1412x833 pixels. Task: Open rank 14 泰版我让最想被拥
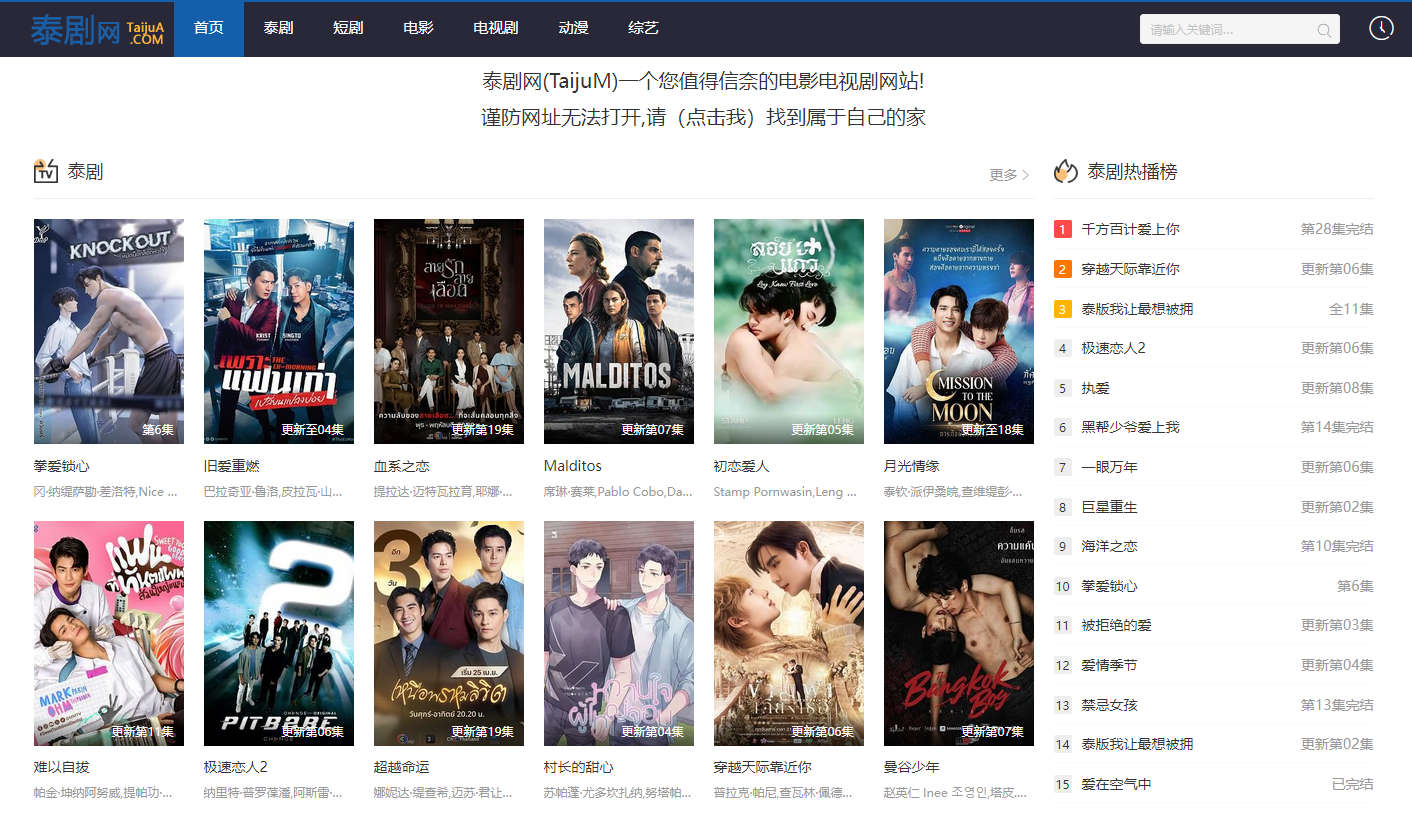1138,744
